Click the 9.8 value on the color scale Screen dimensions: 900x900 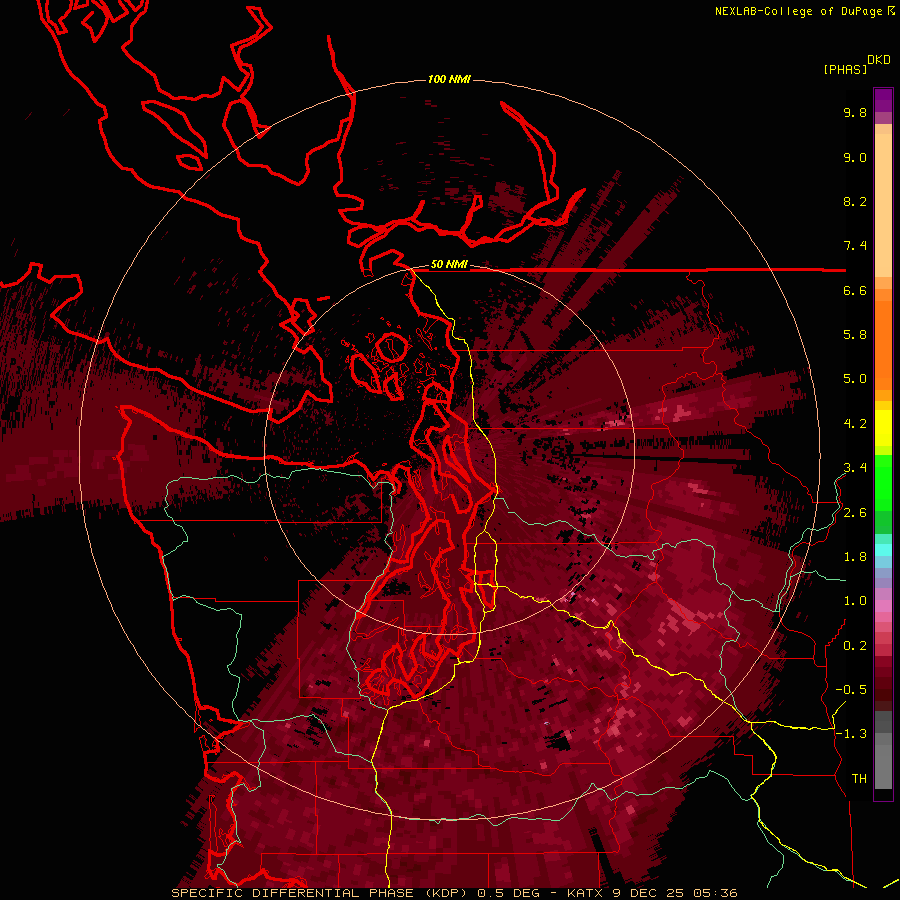pos(855,112)
